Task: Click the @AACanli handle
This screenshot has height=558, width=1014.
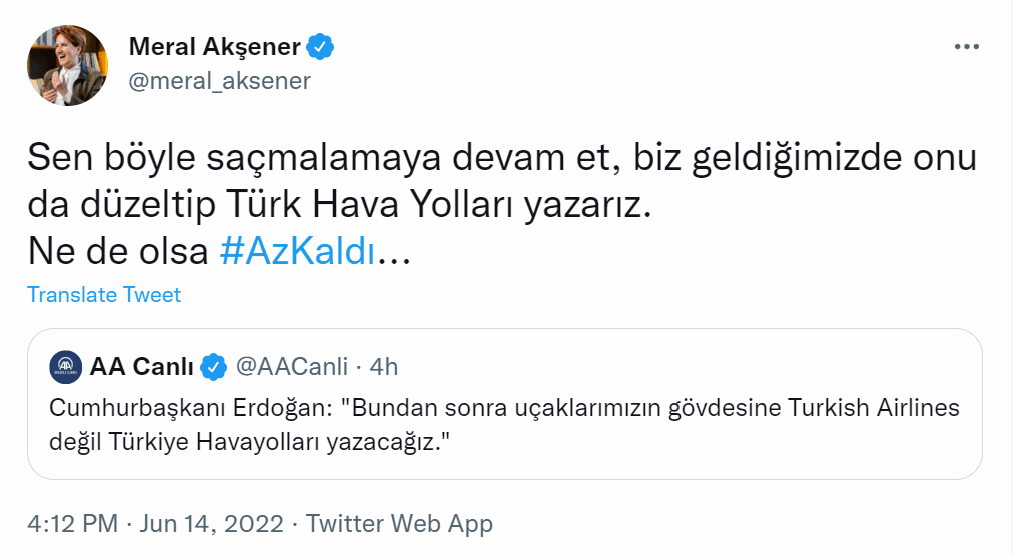Action: (291, 368)
